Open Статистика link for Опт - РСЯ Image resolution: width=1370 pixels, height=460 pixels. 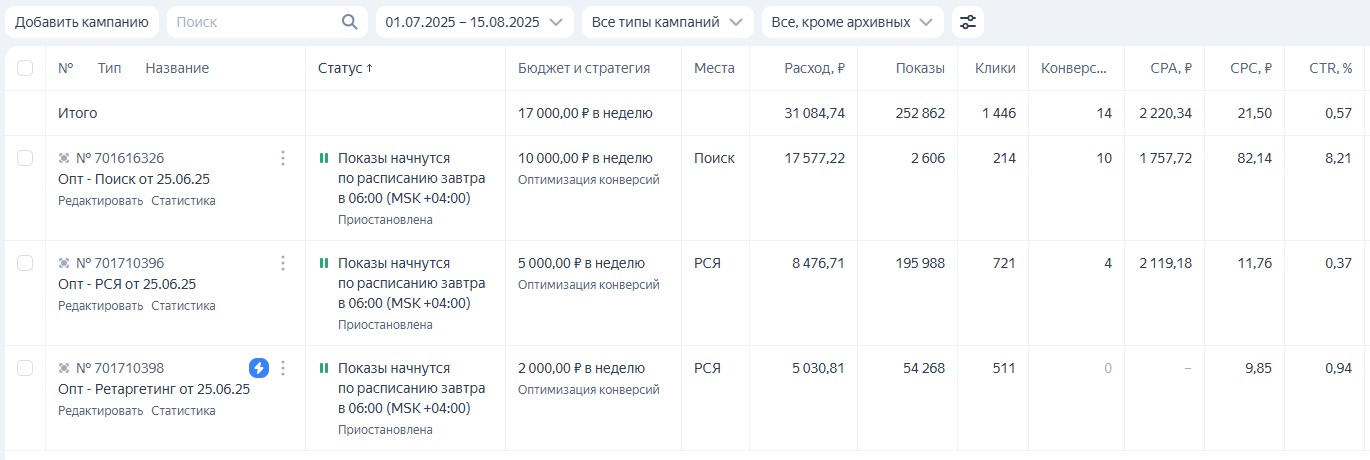pos(183,306)
